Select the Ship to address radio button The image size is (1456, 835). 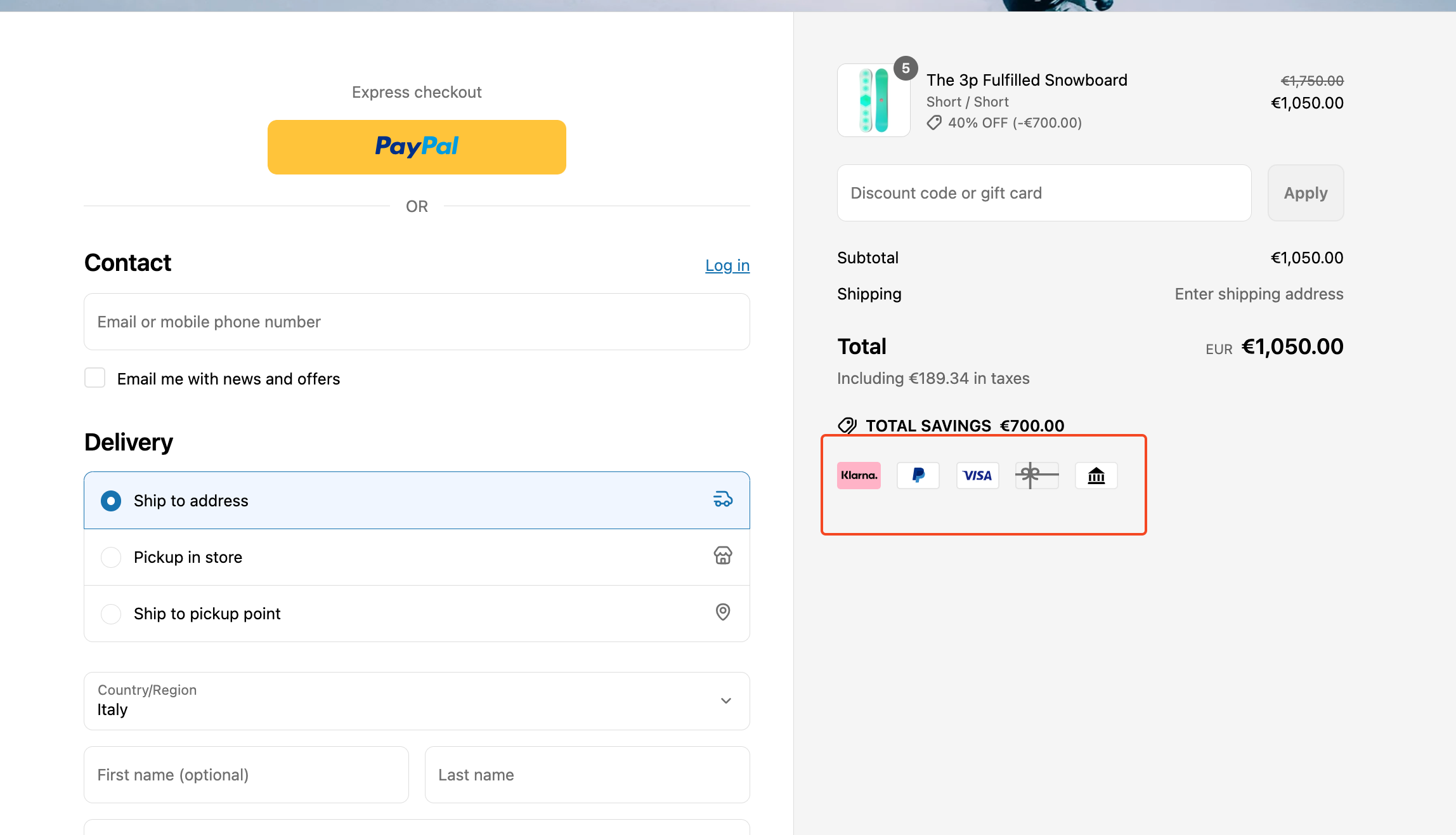point(111,501)
